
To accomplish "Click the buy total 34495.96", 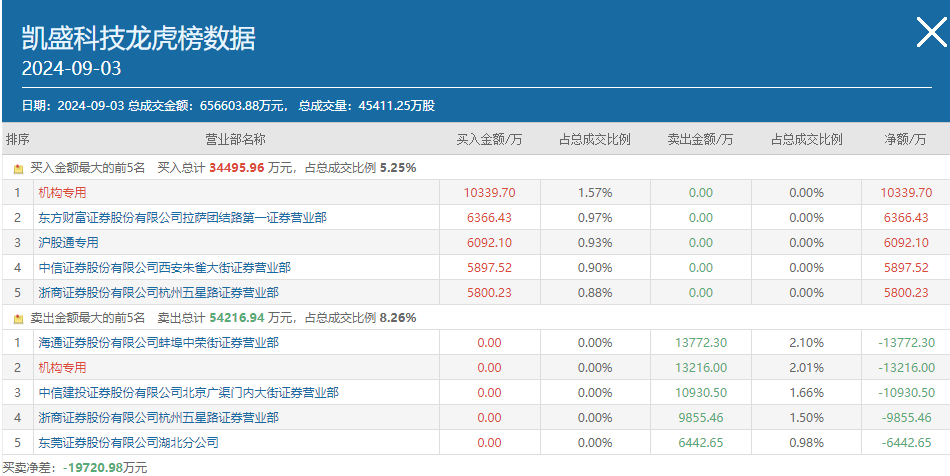I will 237,168.
